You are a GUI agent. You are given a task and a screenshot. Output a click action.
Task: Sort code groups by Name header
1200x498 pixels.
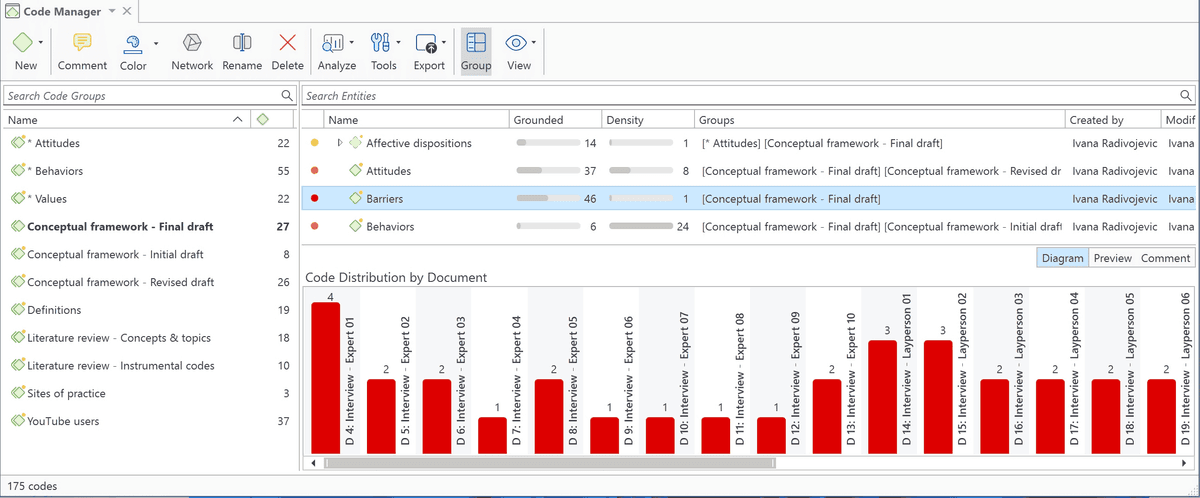coord(125,120)
